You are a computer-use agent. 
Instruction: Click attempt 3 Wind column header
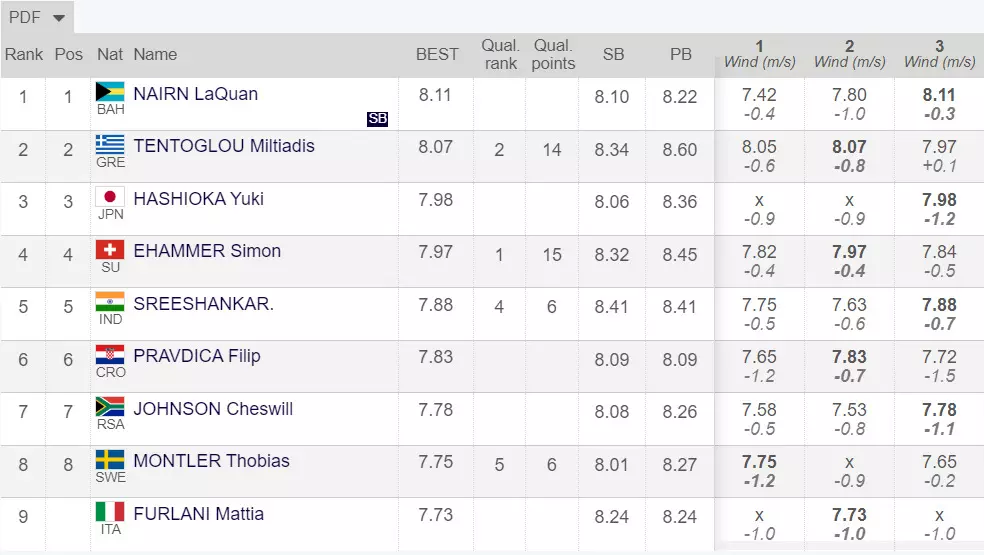[x=939, y=55]
